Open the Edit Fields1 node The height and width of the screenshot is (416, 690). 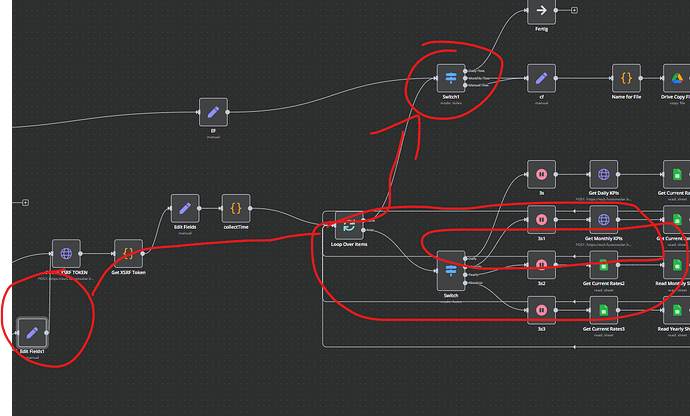[32, 333]
